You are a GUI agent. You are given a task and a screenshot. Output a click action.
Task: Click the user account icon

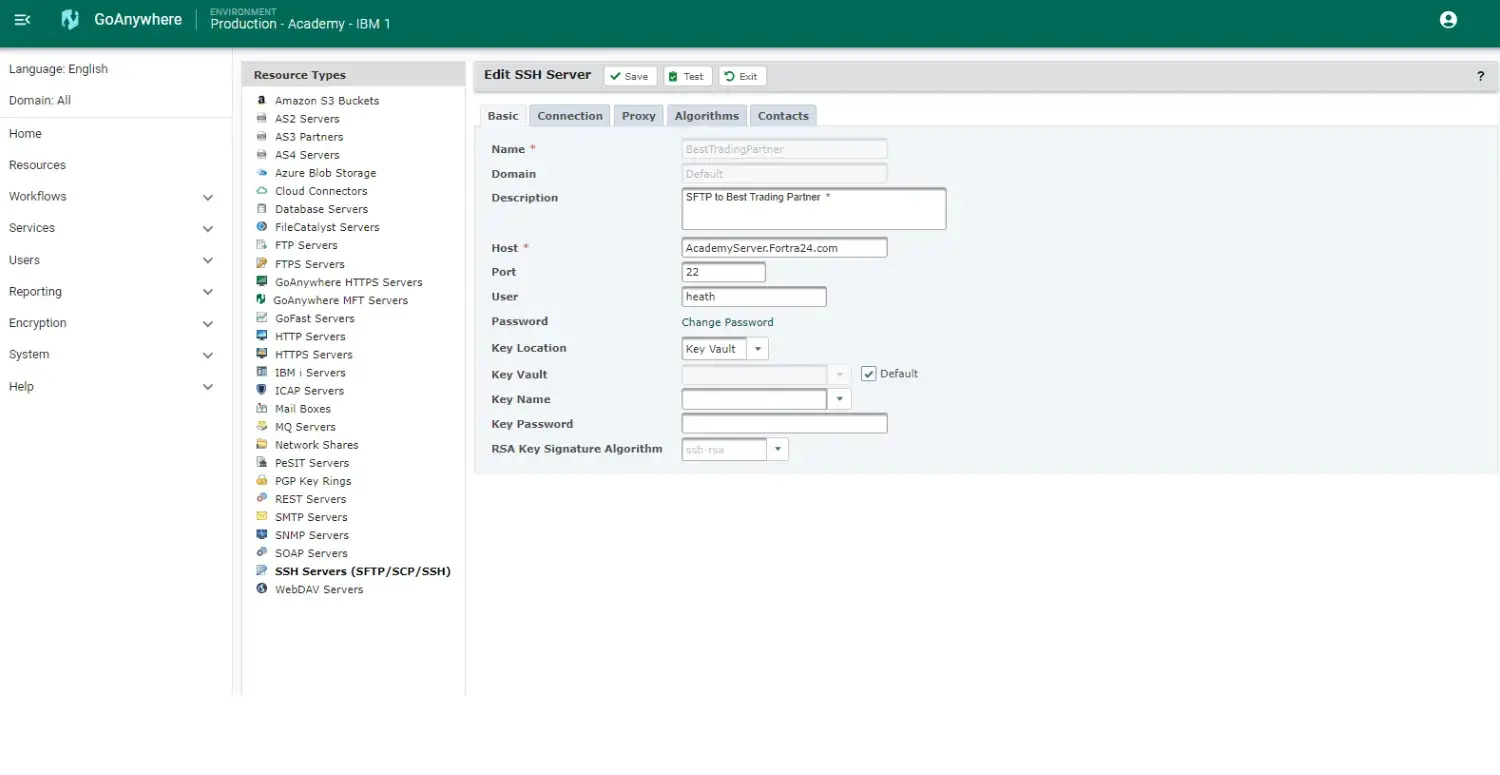pos(1448,19)
